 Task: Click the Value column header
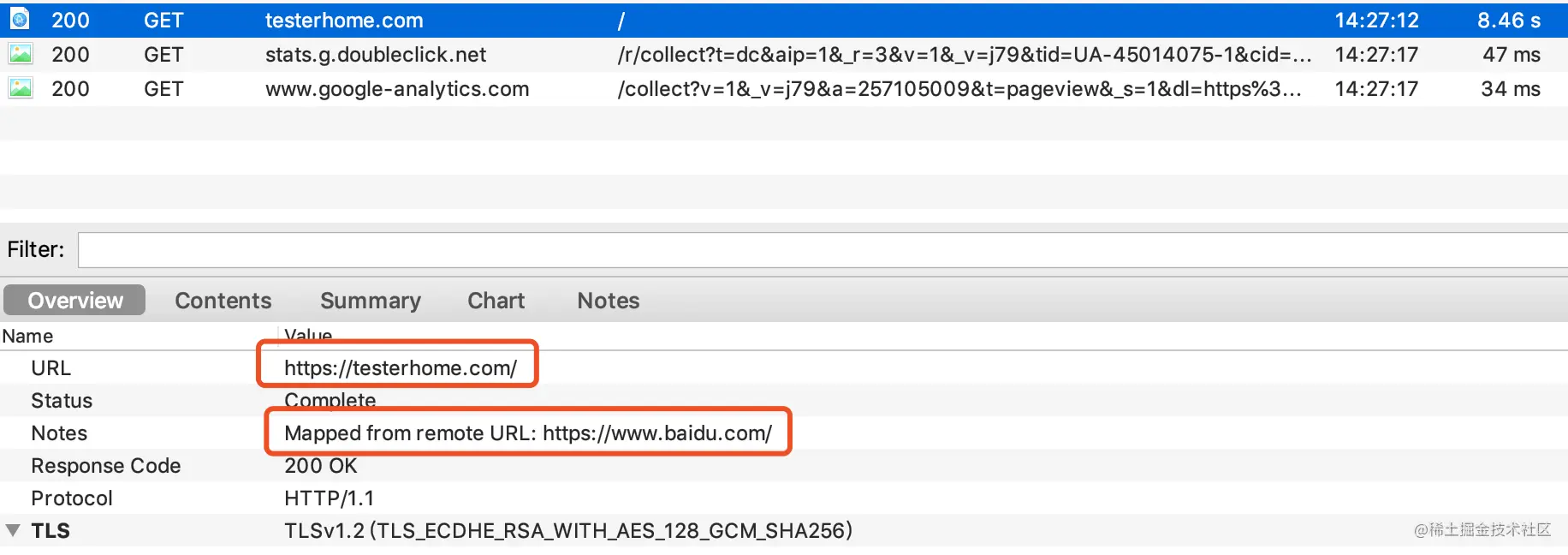pos(308,336)
